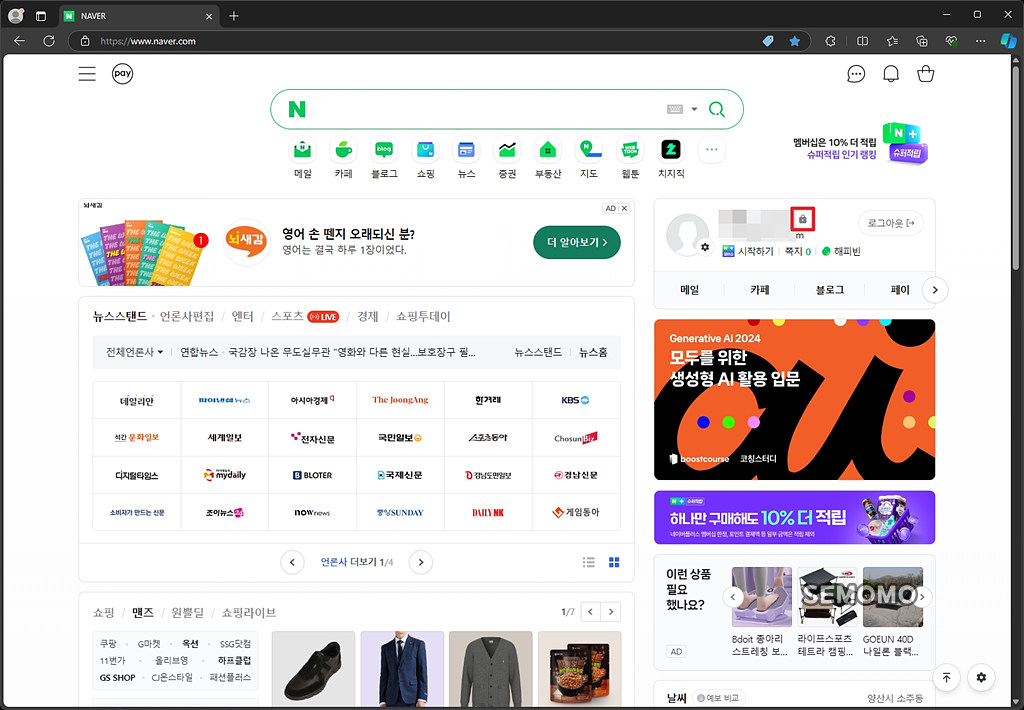Open the 카페 shortcut icon

pos(344,150)
